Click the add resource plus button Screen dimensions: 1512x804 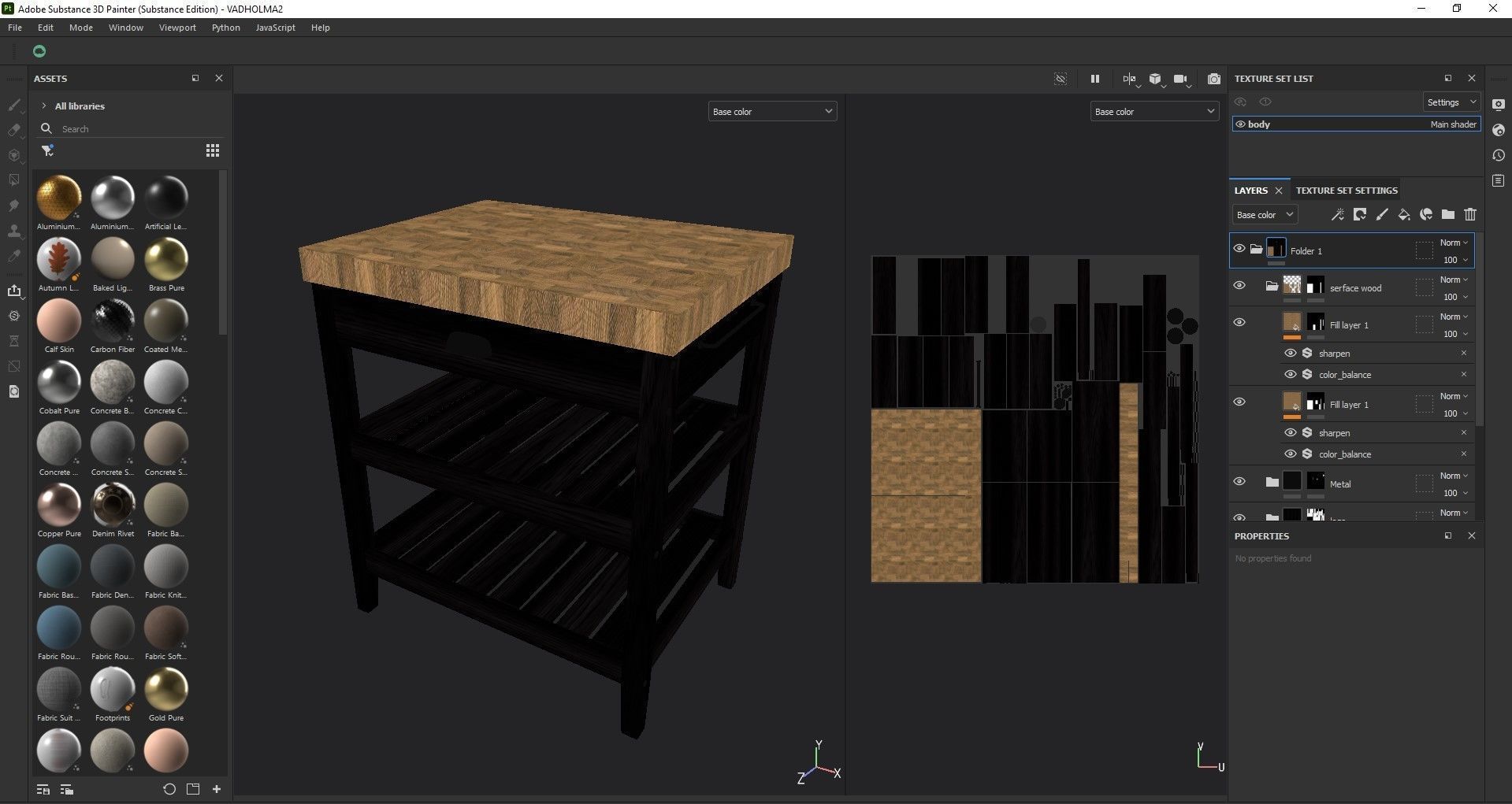[x=217, y=789]
